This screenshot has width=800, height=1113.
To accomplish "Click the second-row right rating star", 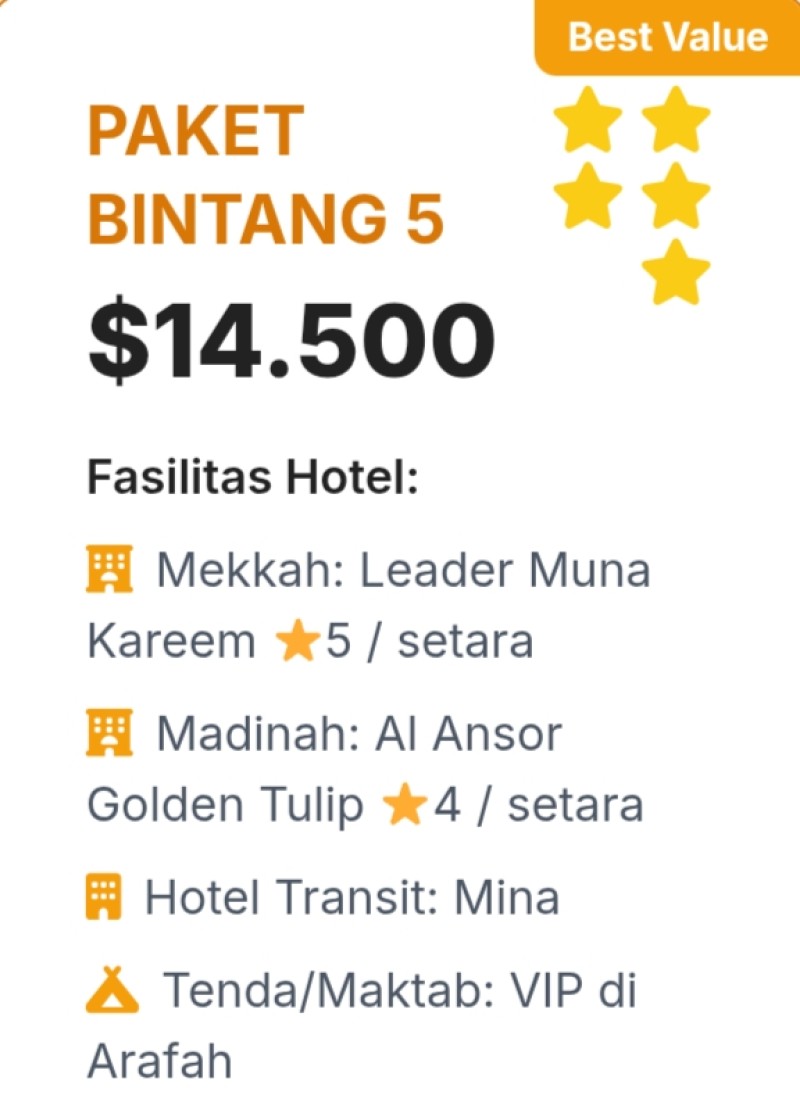I will 676,195.
